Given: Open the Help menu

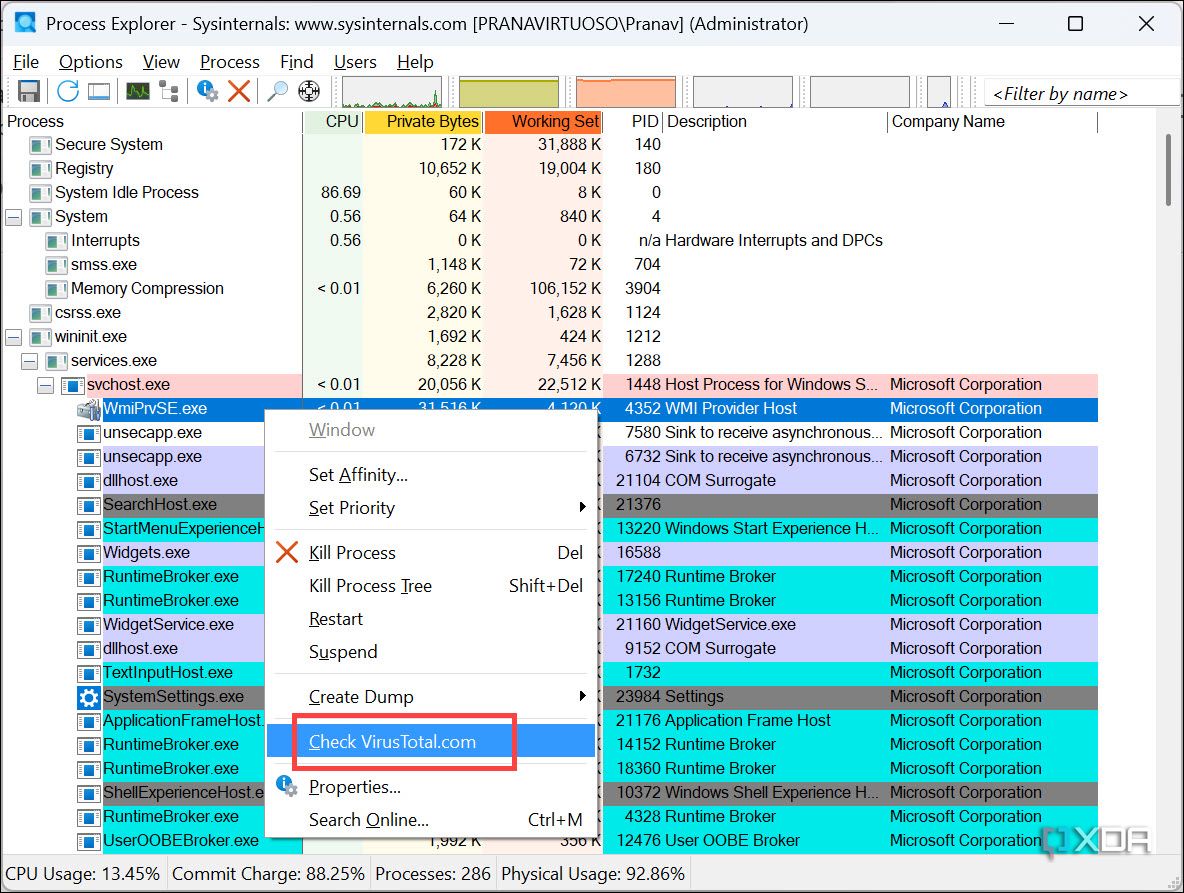Looking at the screenshot, I should 415,62.
